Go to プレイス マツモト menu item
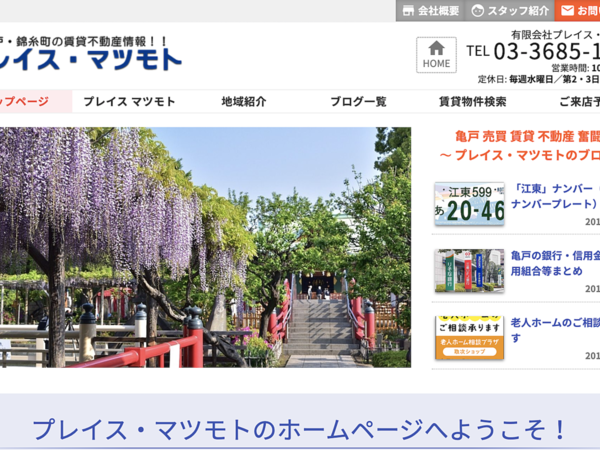 pos(129,102)
